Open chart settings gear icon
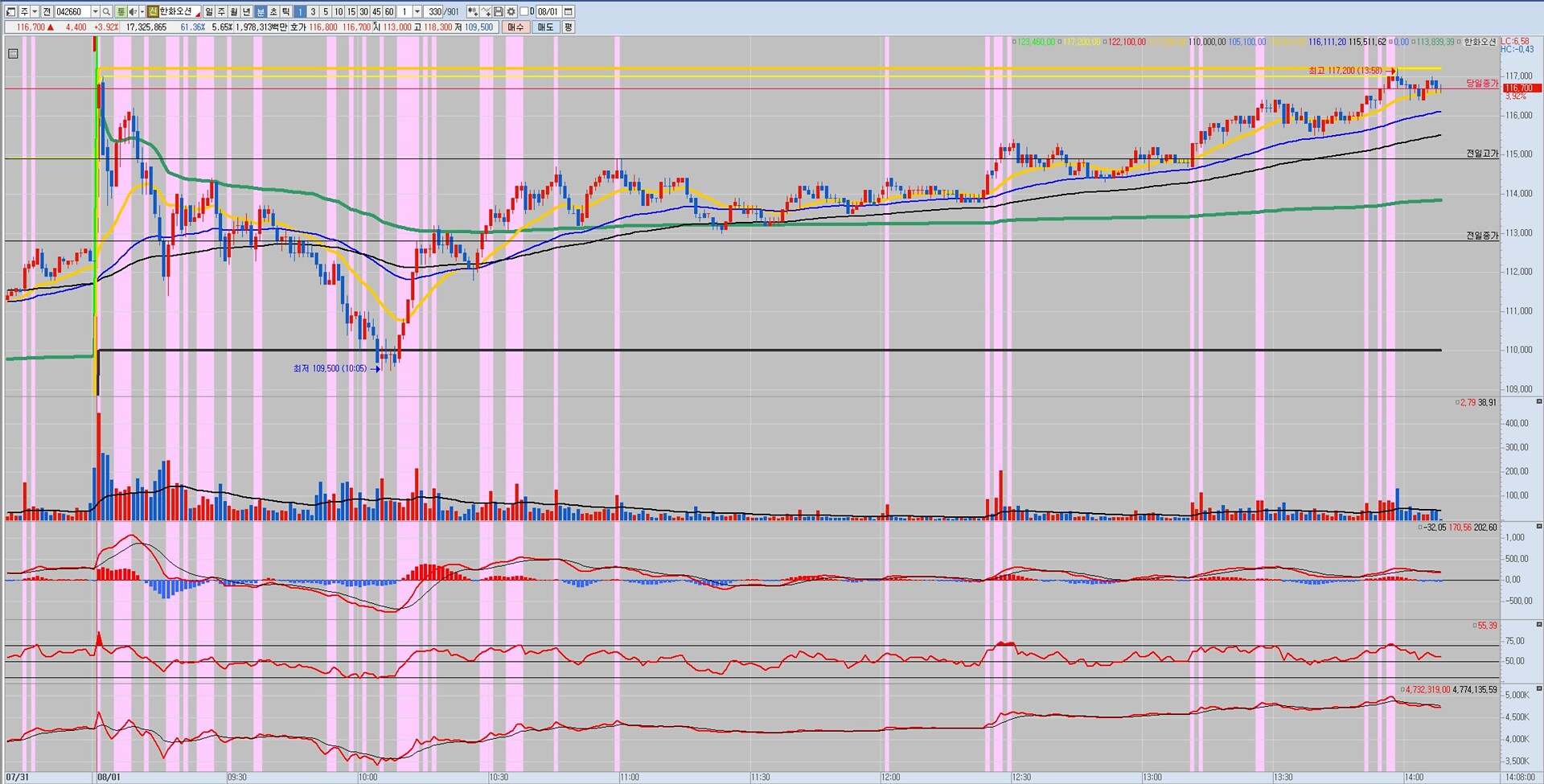This screenshot has height=784, width=1544. point(511,12)
